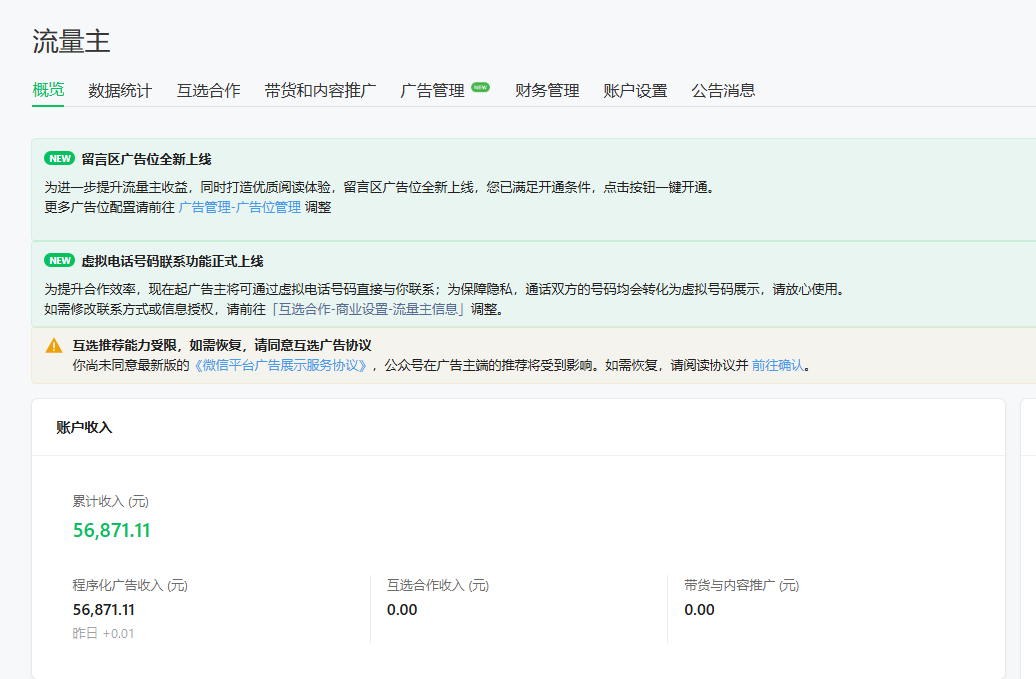Image resolution: width=1036 pixels, height=679 pixels.
Task: Open the 《微信平台广告展示服务协议》 link
Action: click(280, 365)
